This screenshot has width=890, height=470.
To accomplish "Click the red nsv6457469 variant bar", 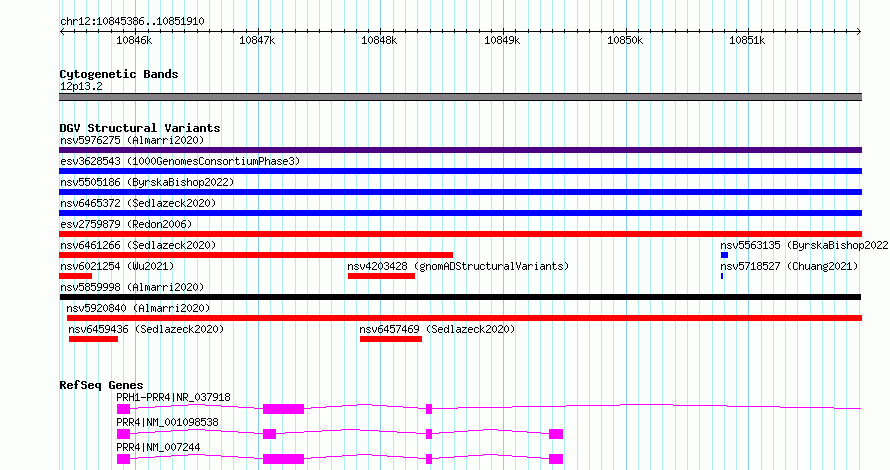I will click(391, 339).
